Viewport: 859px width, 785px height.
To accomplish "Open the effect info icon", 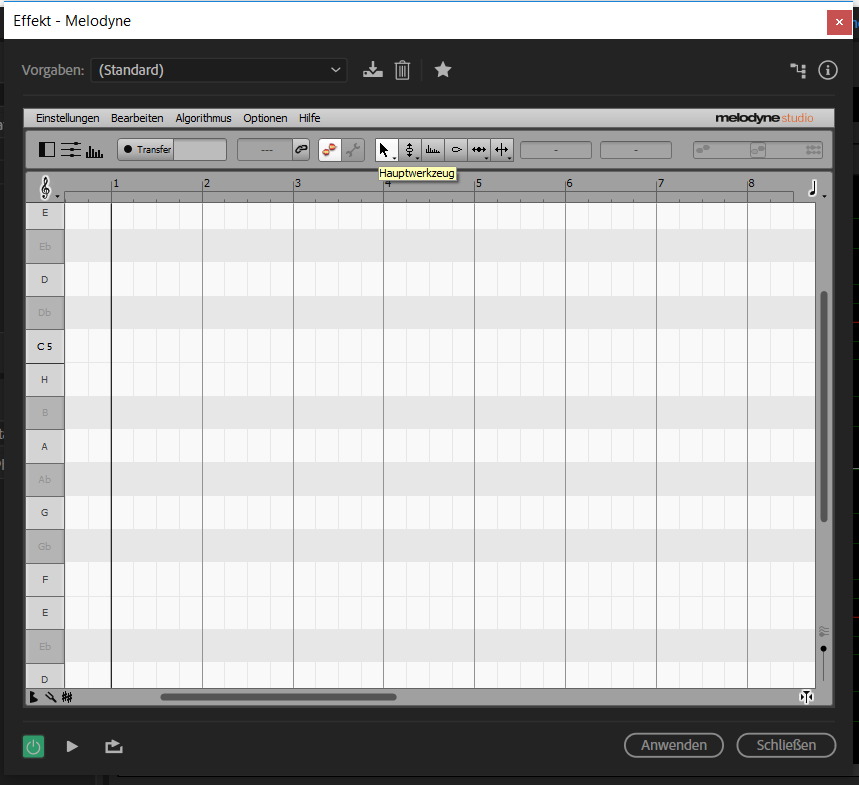I will (827, 70).
